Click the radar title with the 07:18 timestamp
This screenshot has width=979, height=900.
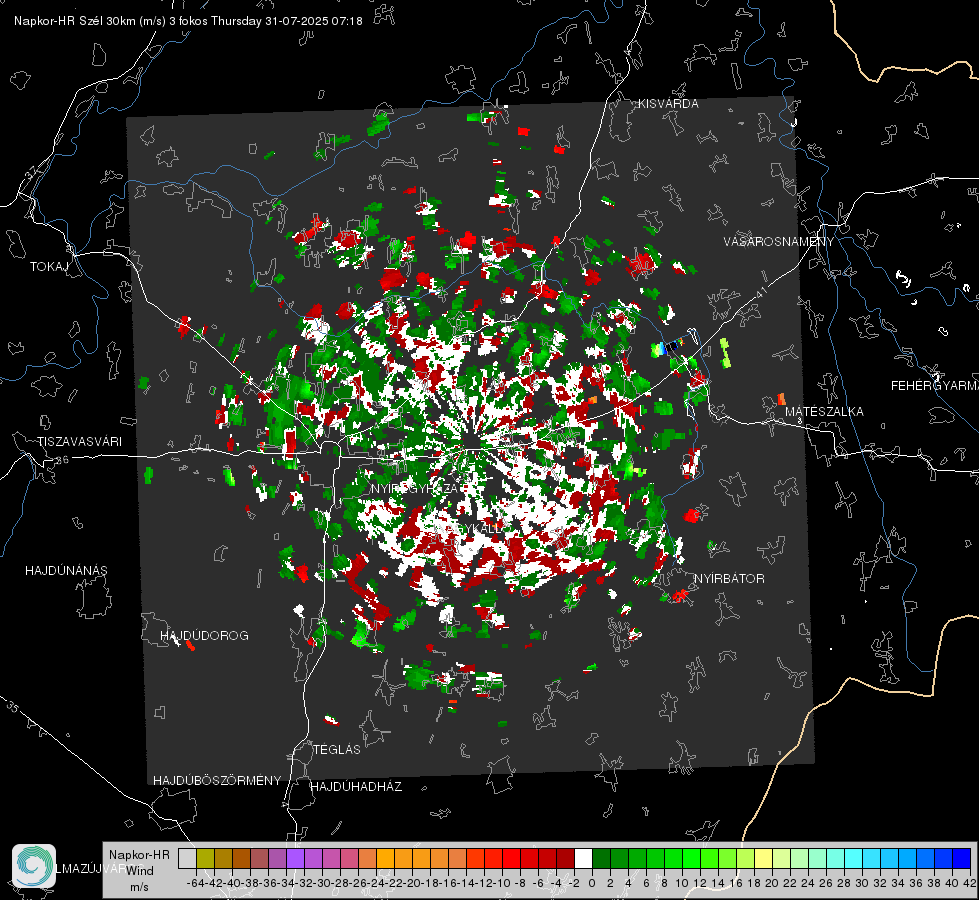[x=188, y=21]
